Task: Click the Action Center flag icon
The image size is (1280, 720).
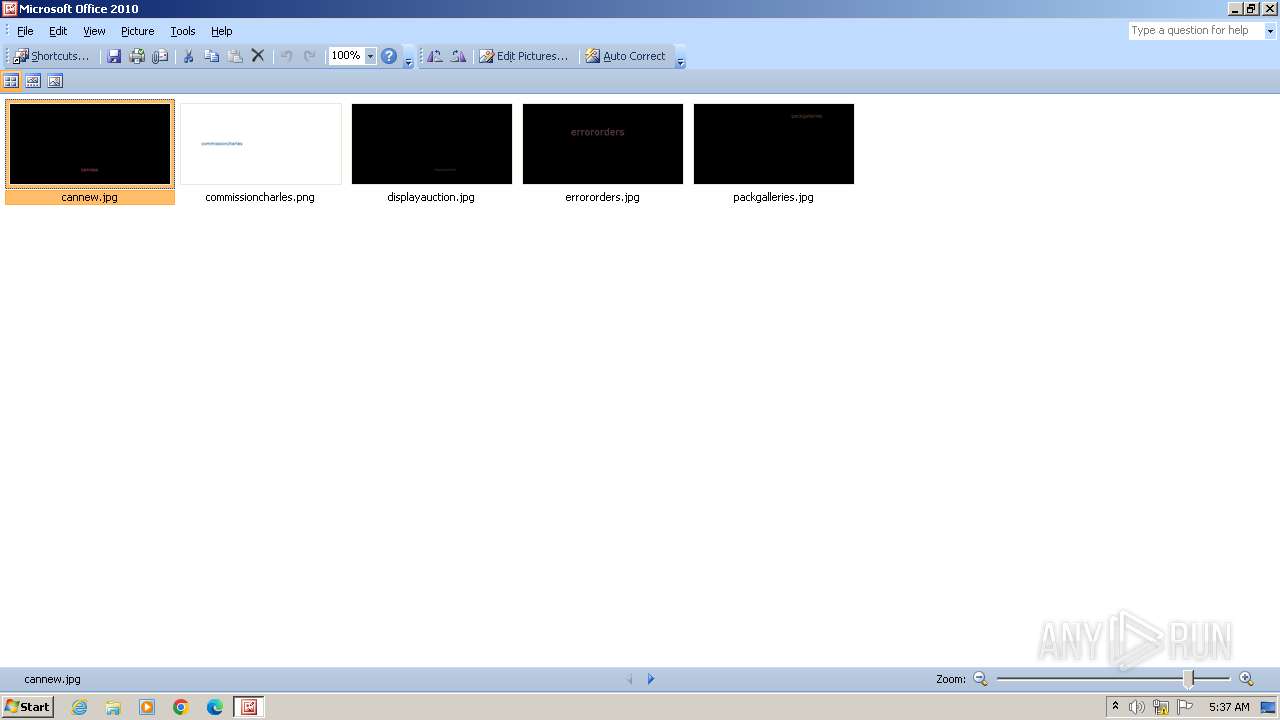Action: tap(1185, 707)
